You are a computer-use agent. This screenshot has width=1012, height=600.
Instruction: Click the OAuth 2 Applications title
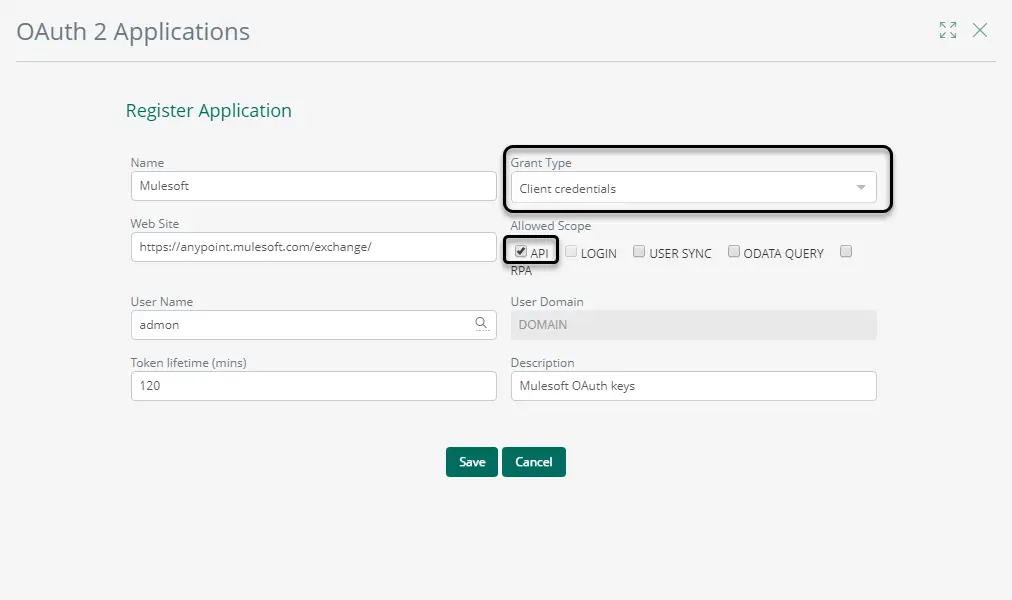[133, 32]
